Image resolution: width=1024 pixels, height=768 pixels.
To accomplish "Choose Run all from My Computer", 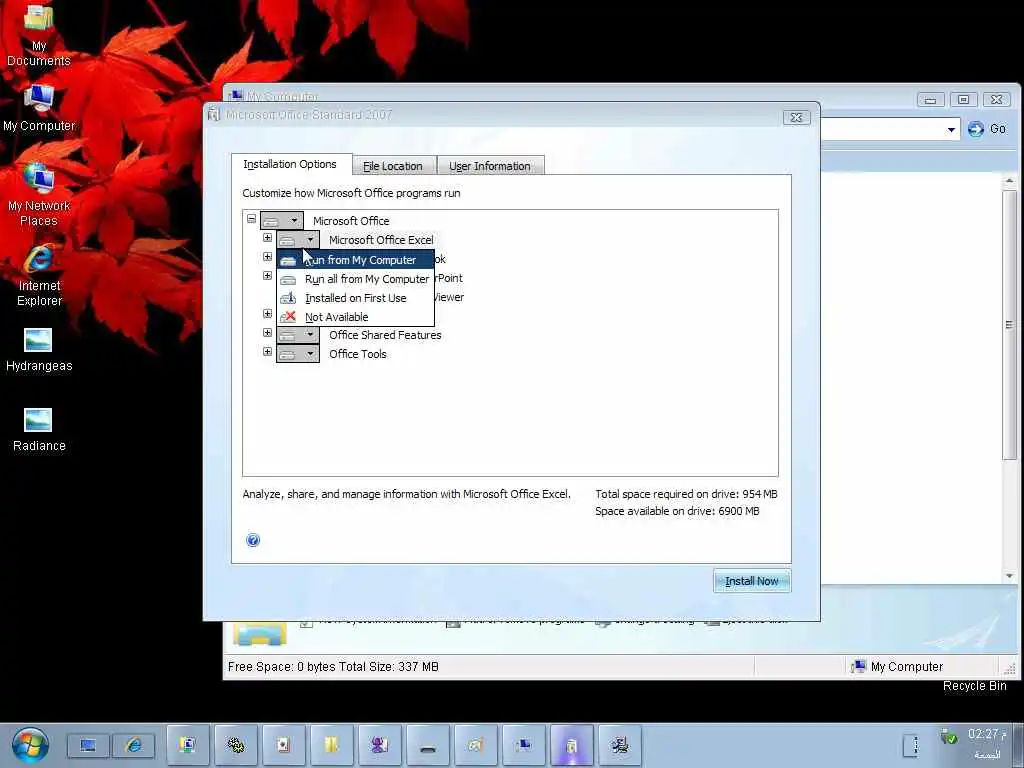I will point(355,279).
